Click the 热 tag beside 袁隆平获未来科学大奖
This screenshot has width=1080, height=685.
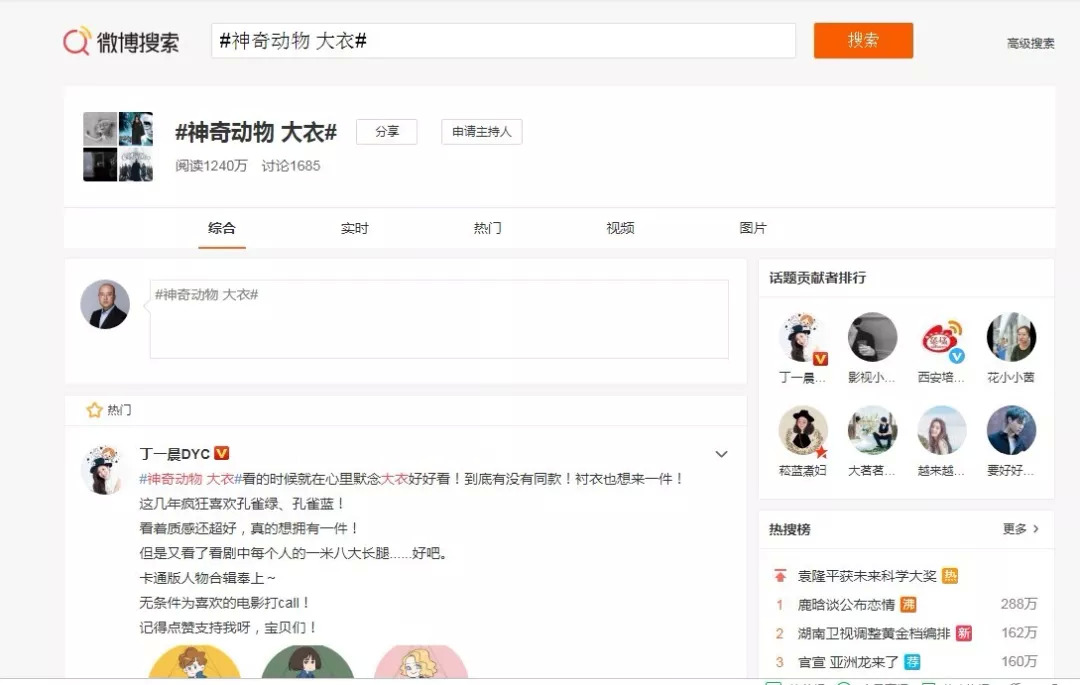pos(950,576)
